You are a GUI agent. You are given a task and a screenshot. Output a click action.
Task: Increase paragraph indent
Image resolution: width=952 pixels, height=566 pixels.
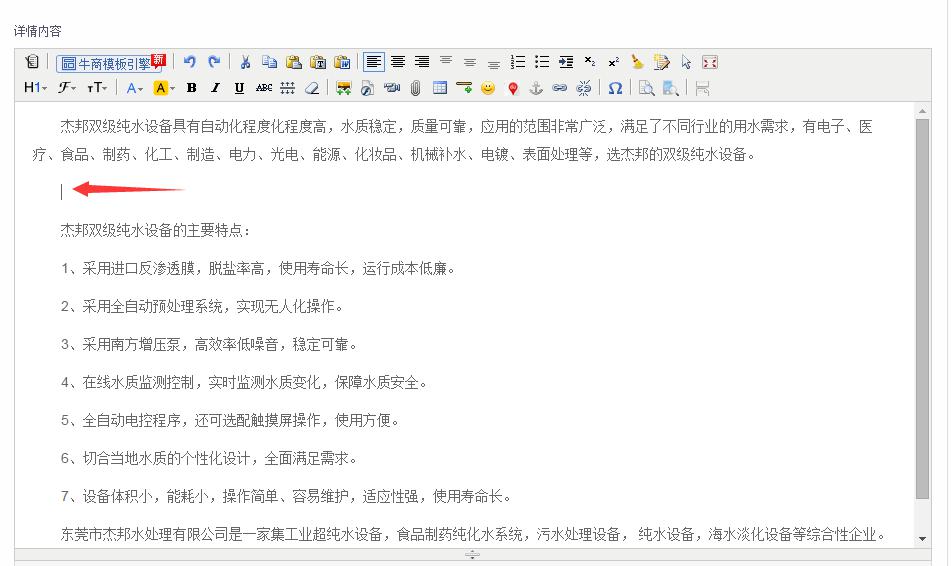click(566, 62)
